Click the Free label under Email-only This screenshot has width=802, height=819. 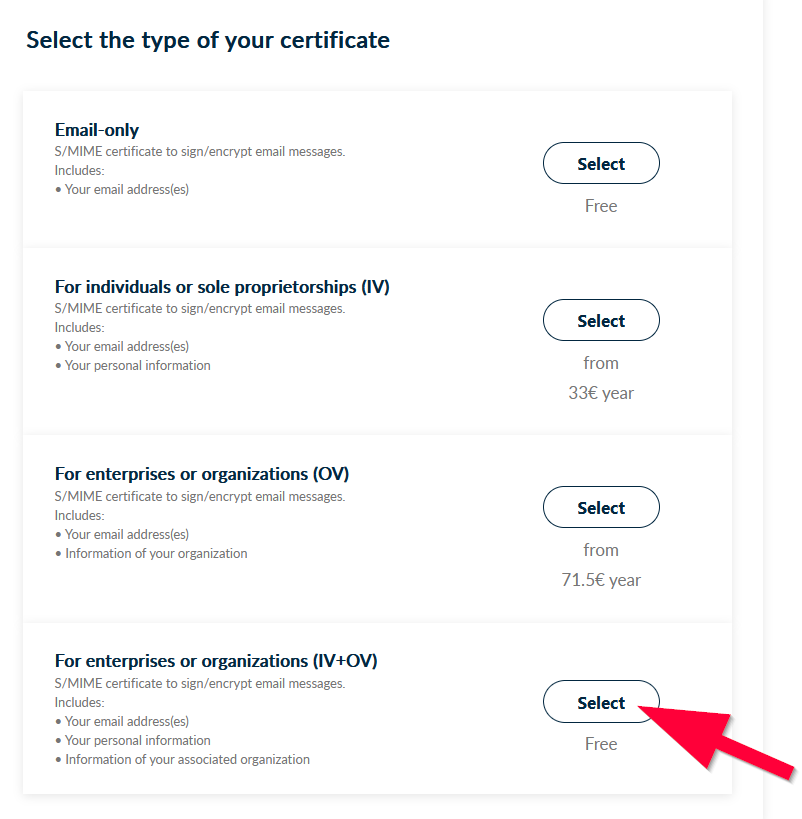(x=601, y=206)
